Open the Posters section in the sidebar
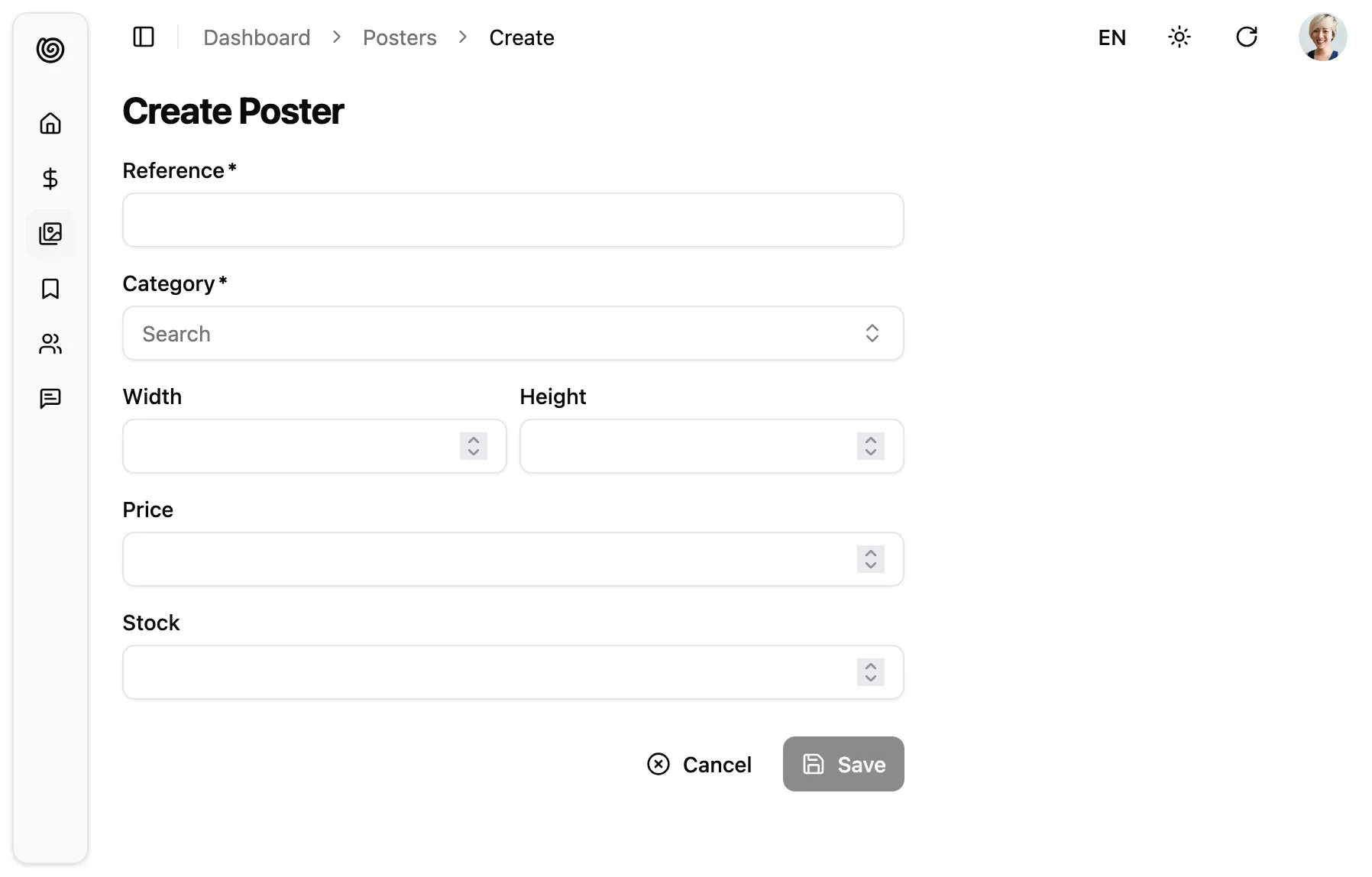Screen dimensions: 1372x877 coord(50,234)
